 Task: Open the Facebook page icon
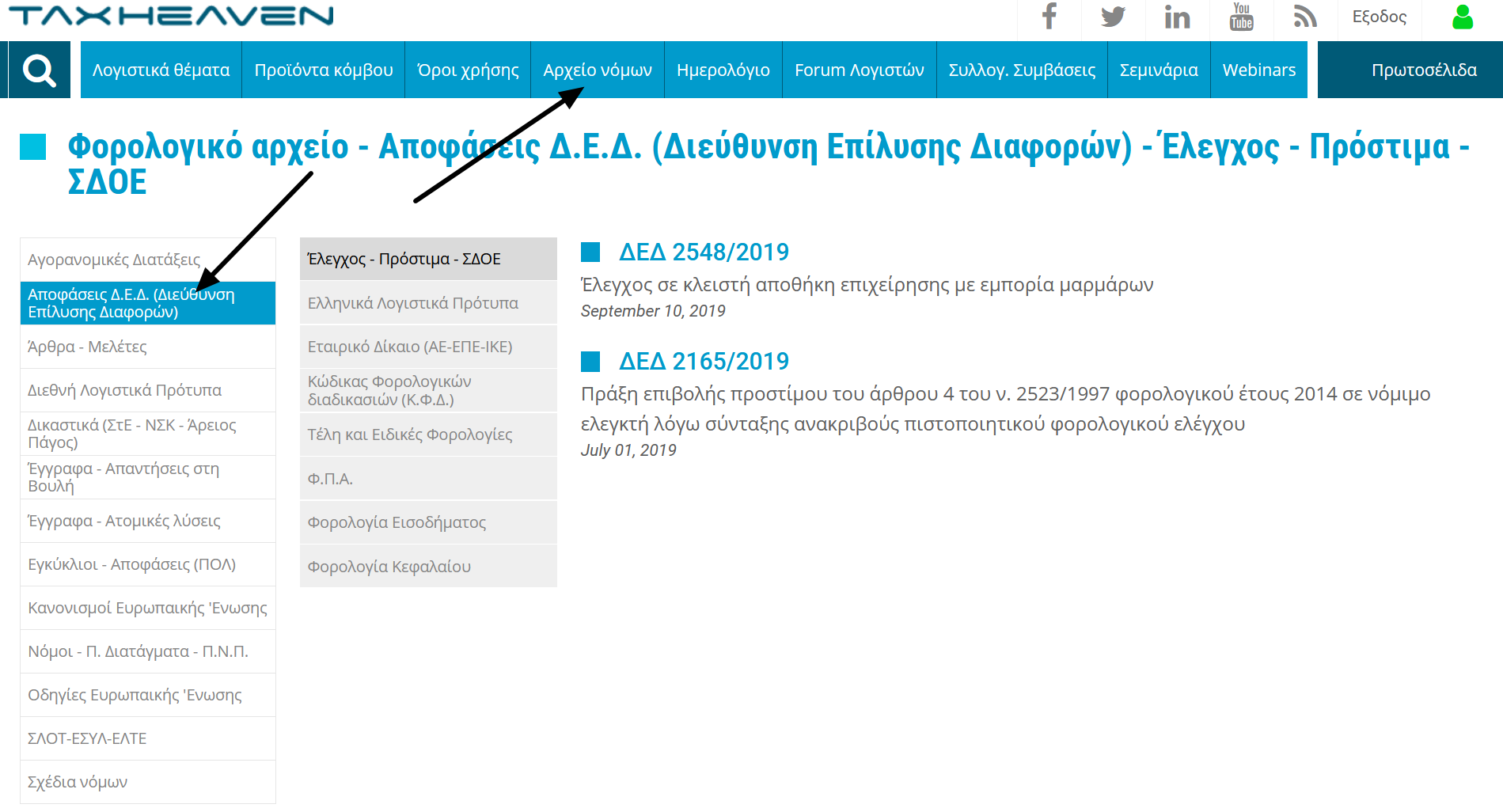pos(1049,17)
